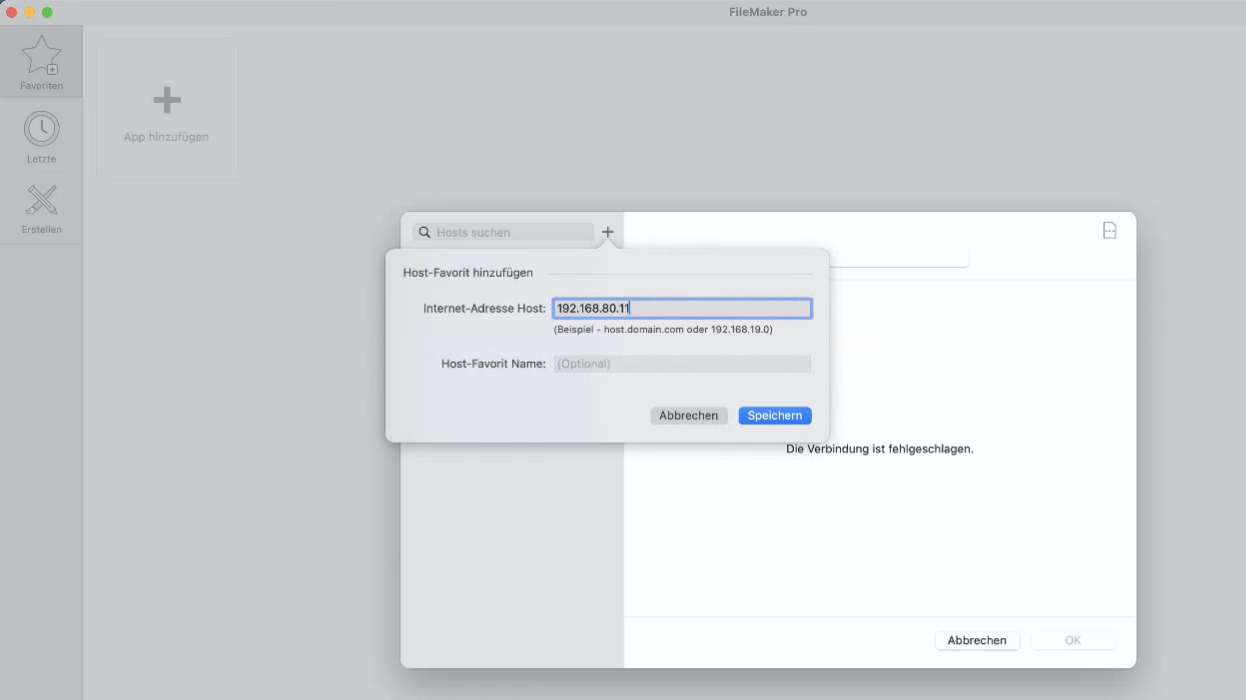Click the field partially hidden behind popover
1246x700 pixels.
(900, 259)
